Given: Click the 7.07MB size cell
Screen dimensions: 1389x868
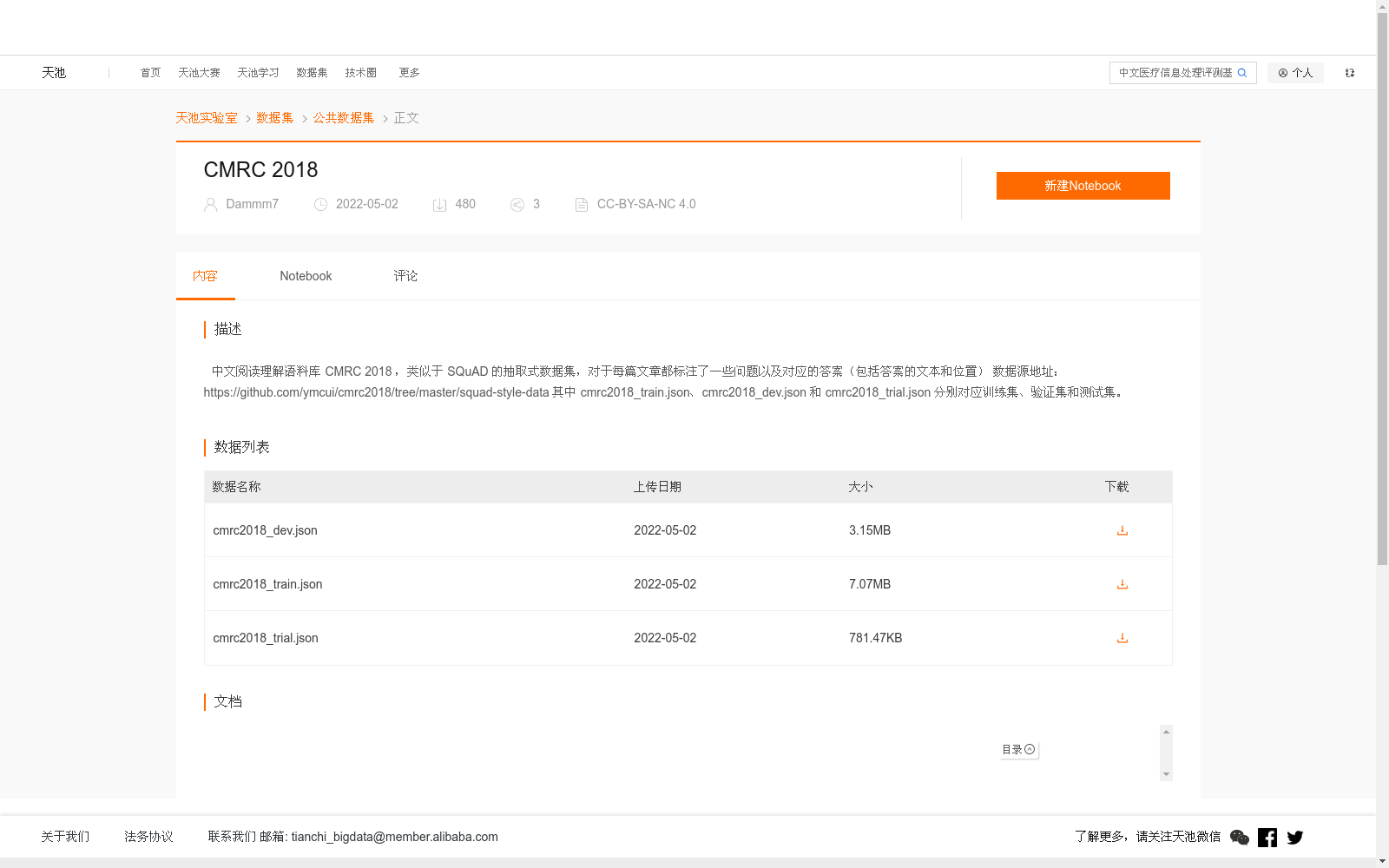Looking at the screenshot, I should coord(870,584).
